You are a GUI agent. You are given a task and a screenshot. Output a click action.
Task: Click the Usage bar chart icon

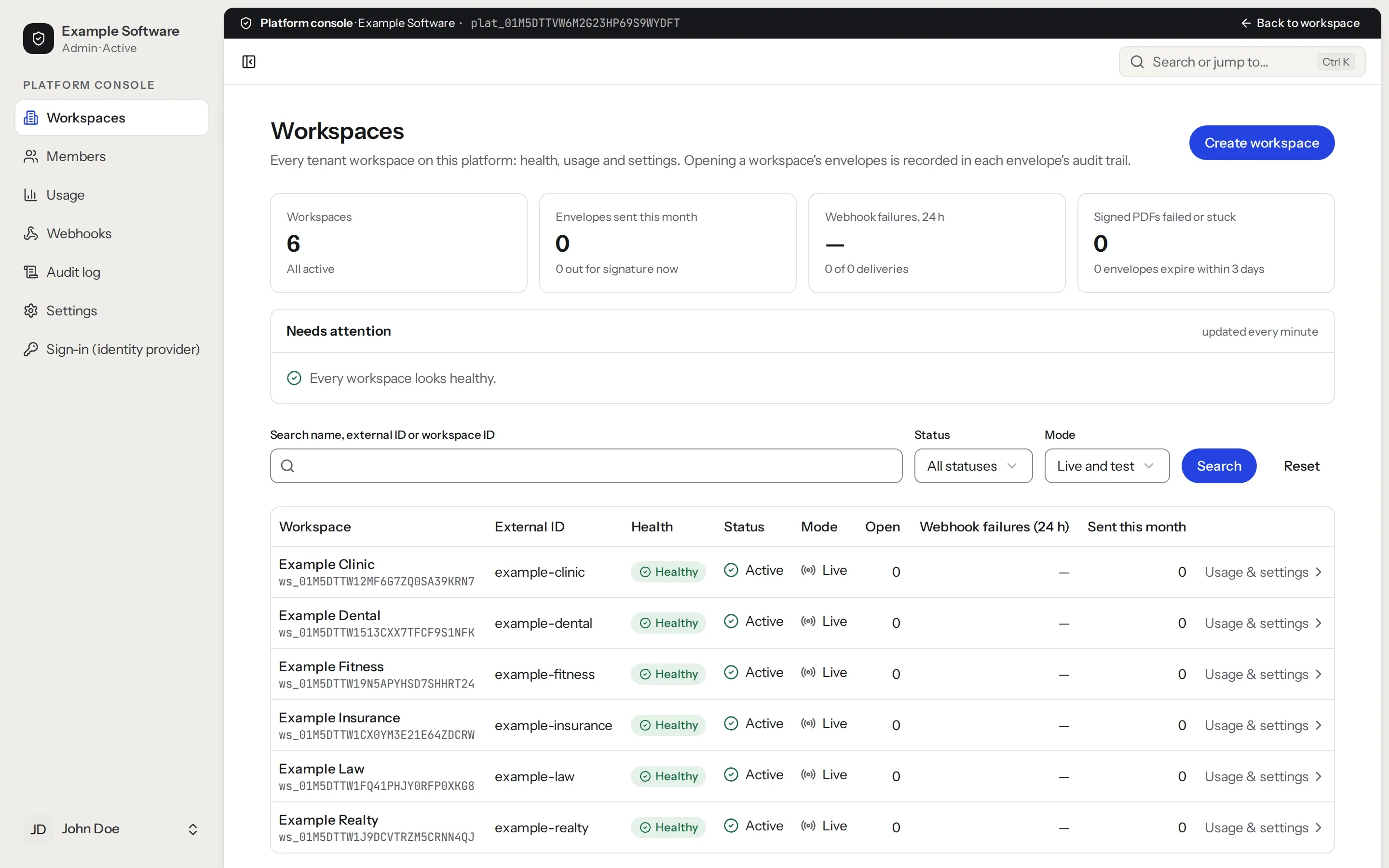click(x=31, y=195)
